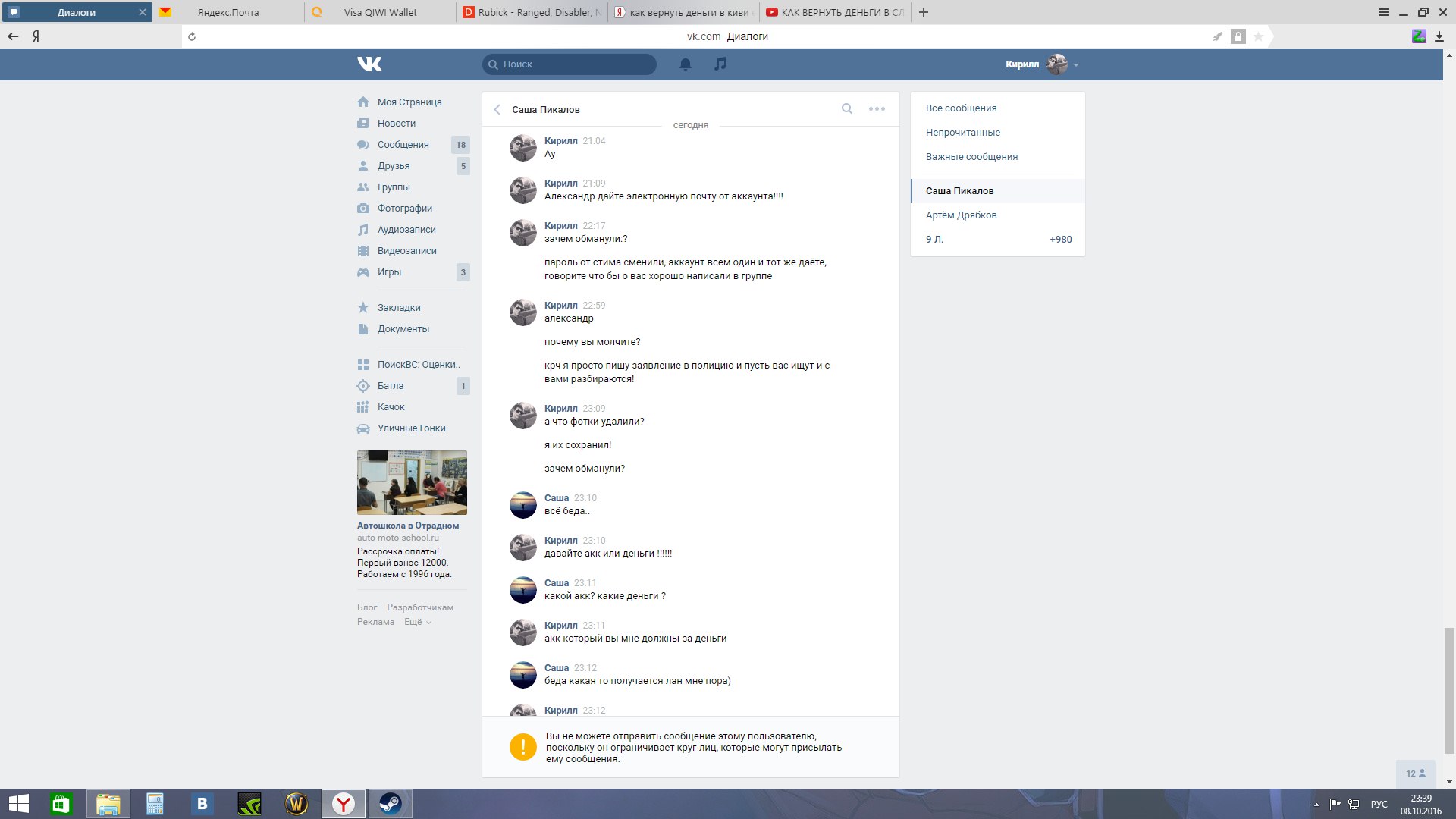Viewport: 1456px width, 819px height.
Task: Go back using the dialog back arrow
Action: pos(497,109)
